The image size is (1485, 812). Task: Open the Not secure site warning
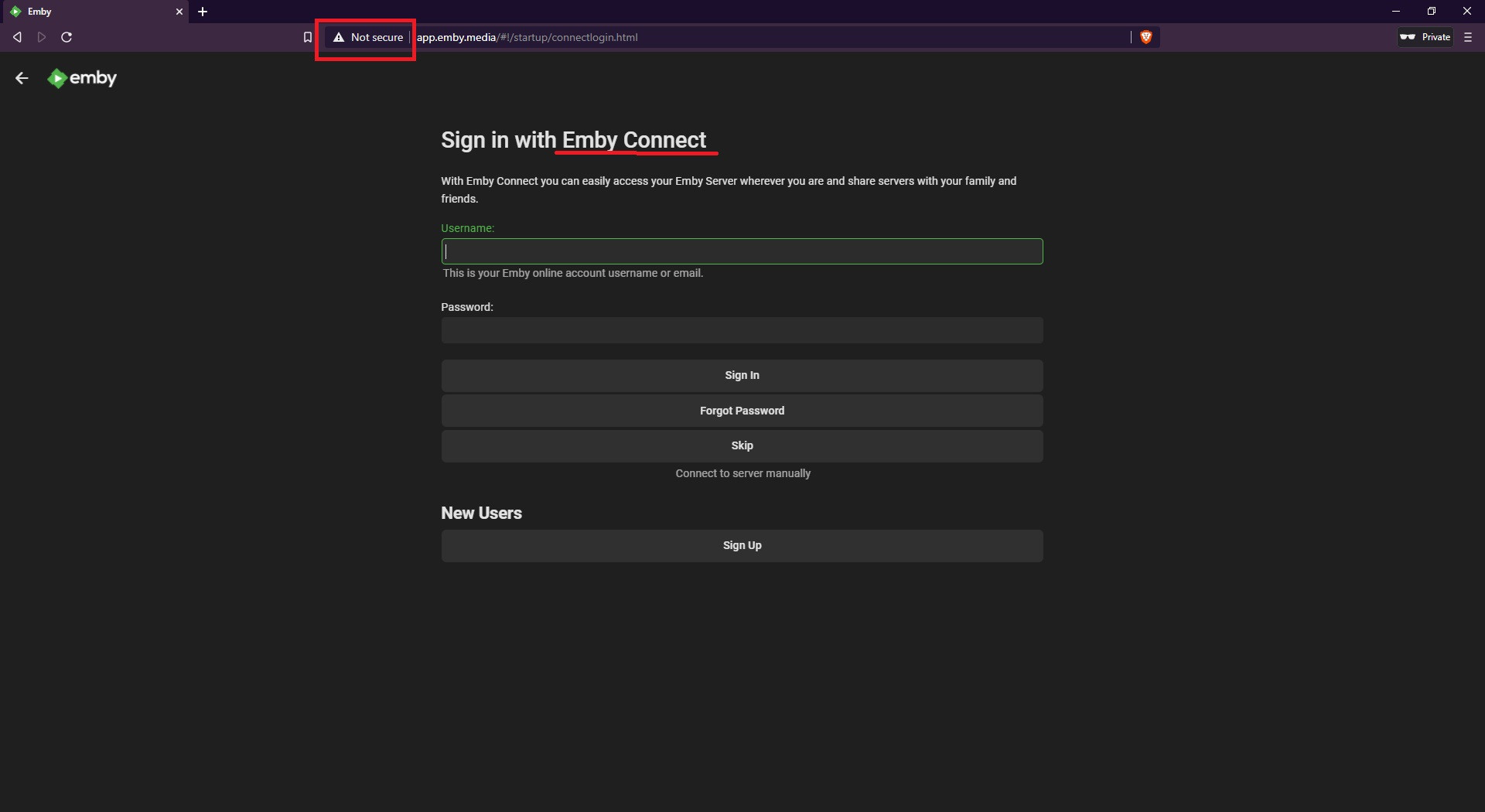pos(368,37)
